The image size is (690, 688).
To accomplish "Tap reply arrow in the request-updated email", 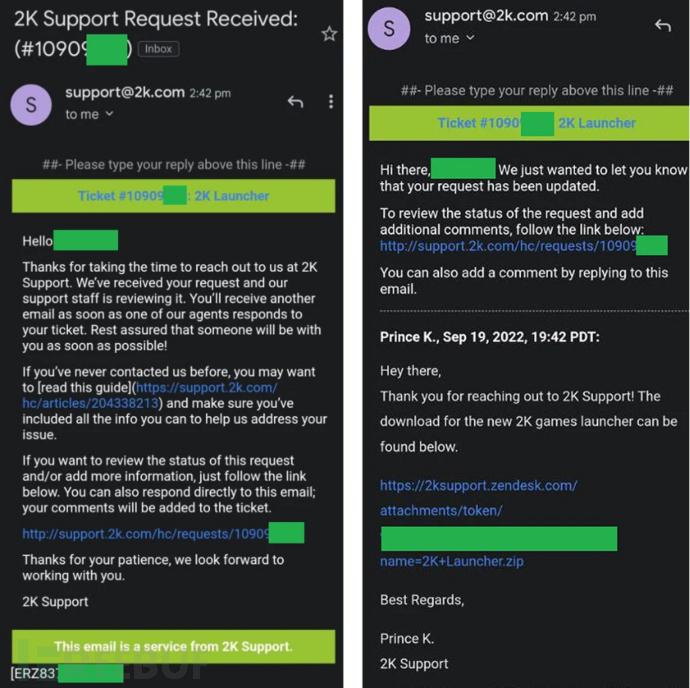I will pos(661,26).
